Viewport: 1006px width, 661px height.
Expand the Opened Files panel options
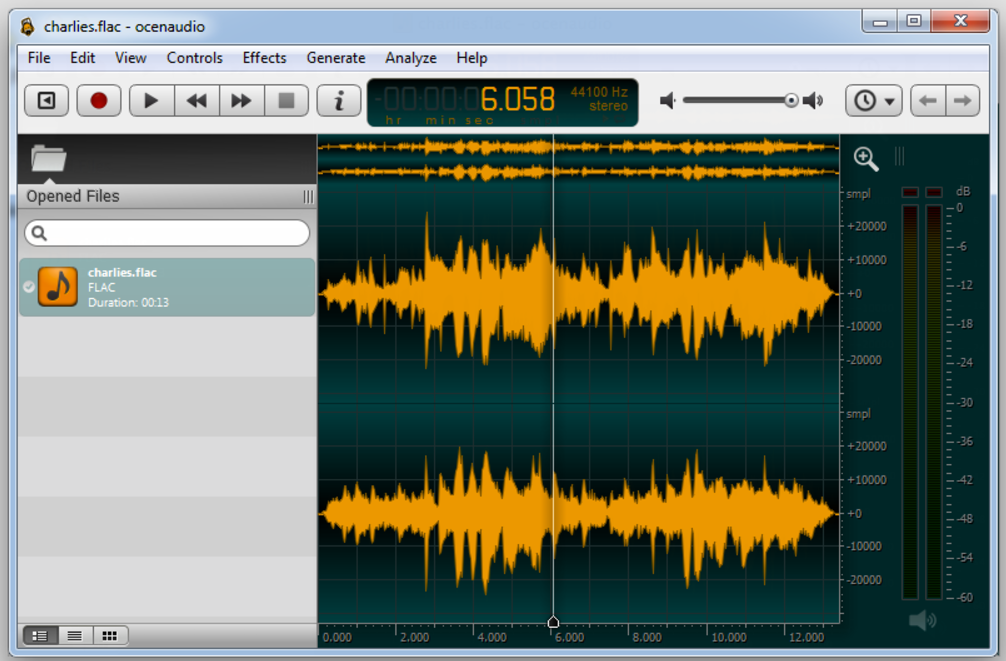coord(307,196)
